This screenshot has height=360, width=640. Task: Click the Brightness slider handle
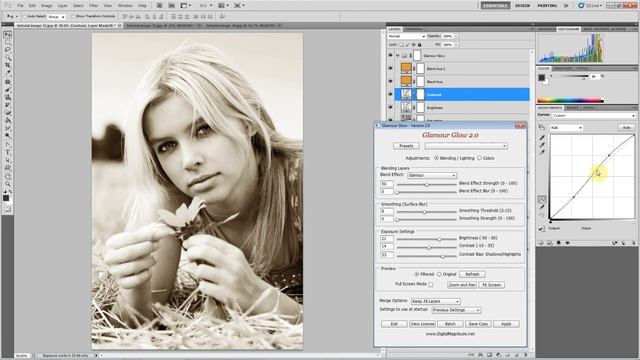[x=439, y=240]
